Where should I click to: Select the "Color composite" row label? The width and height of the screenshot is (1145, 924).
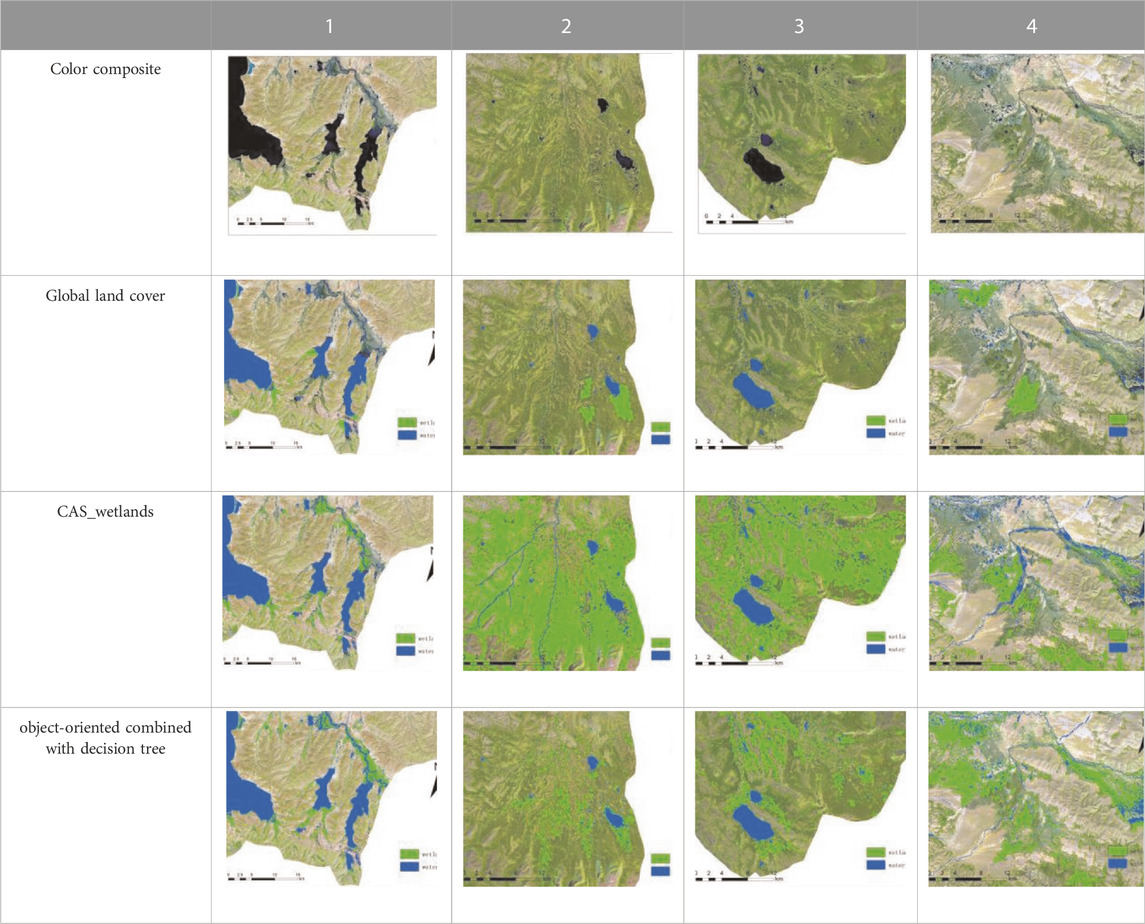coord(105,69)
